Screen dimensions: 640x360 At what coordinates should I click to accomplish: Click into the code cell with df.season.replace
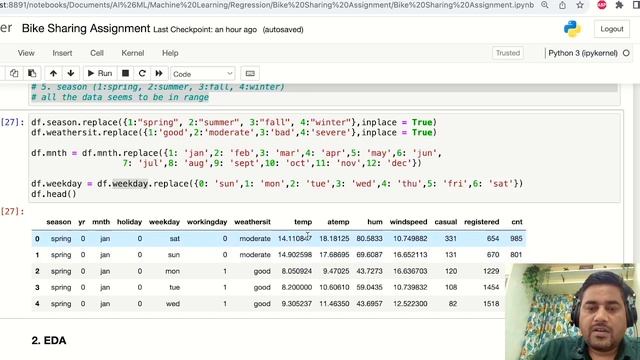[x=324, y=158]
